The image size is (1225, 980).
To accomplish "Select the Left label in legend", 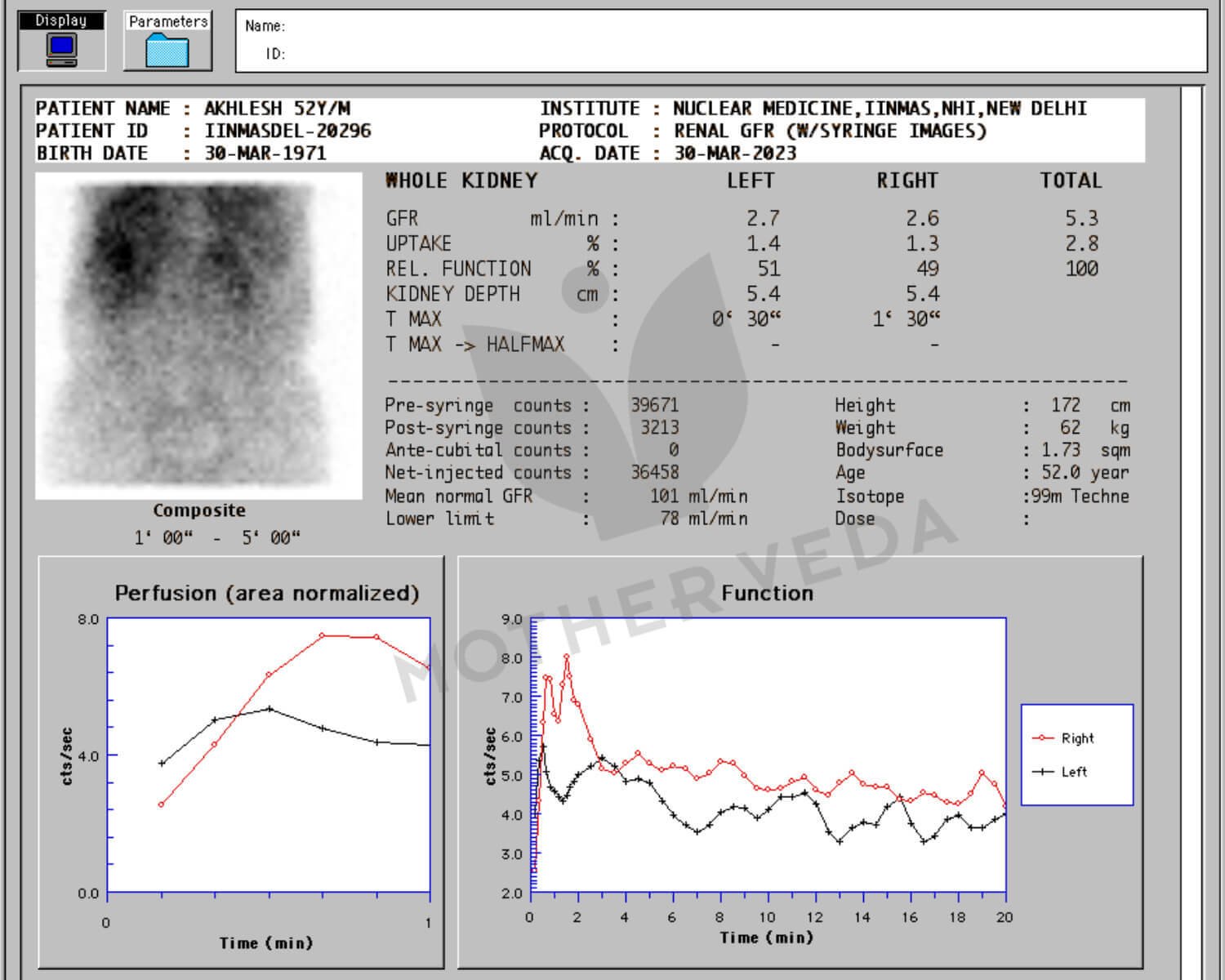I will click(1074, 772).
